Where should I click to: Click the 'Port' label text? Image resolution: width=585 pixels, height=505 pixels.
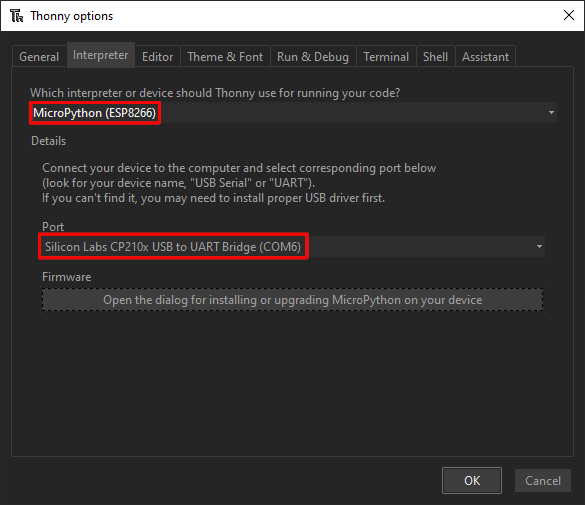click(x=53, y=227)
